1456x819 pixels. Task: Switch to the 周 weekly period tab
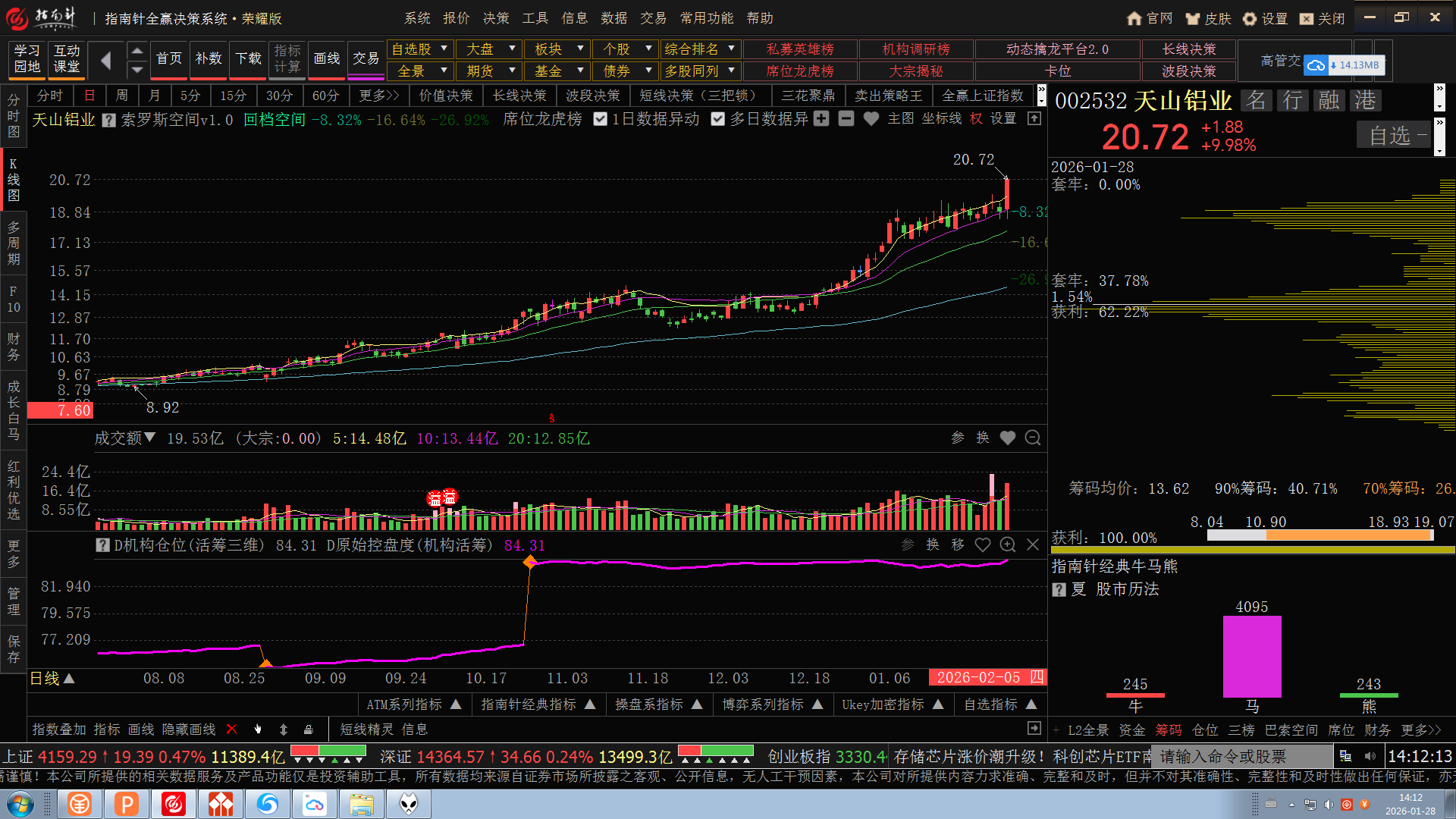point(122,96)
